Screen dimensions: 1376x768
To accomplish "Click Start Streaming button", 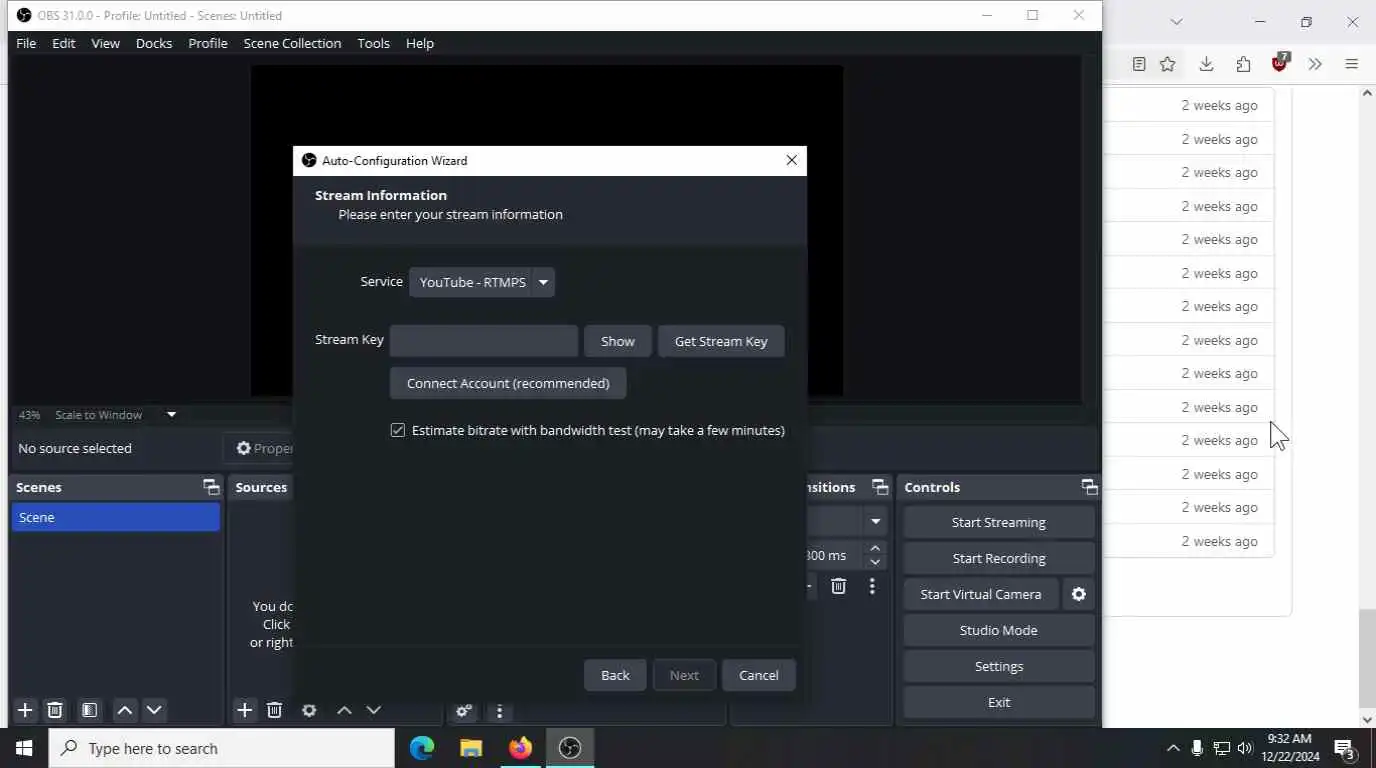I will click(x=999, y=522).
